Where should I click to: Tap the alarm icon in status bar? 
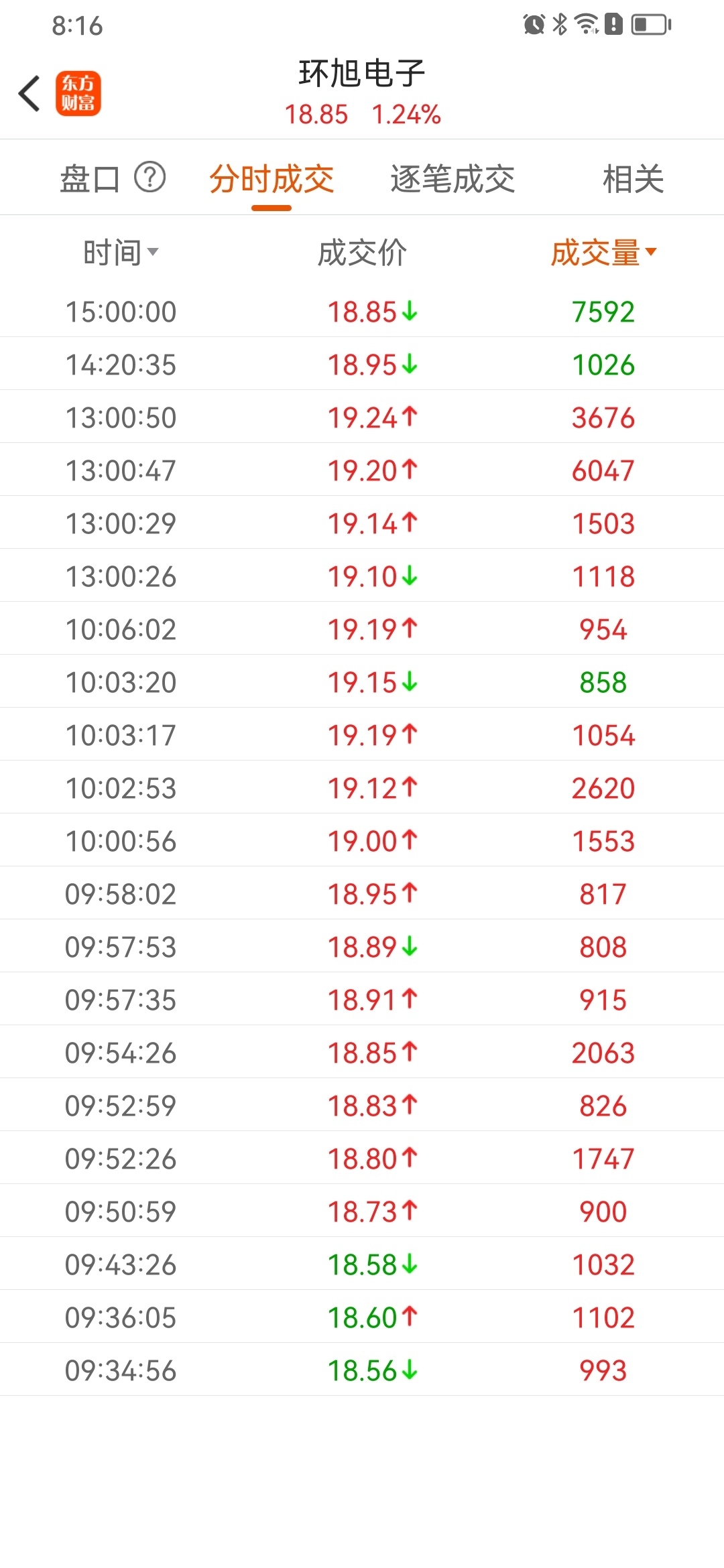[534, 25]
